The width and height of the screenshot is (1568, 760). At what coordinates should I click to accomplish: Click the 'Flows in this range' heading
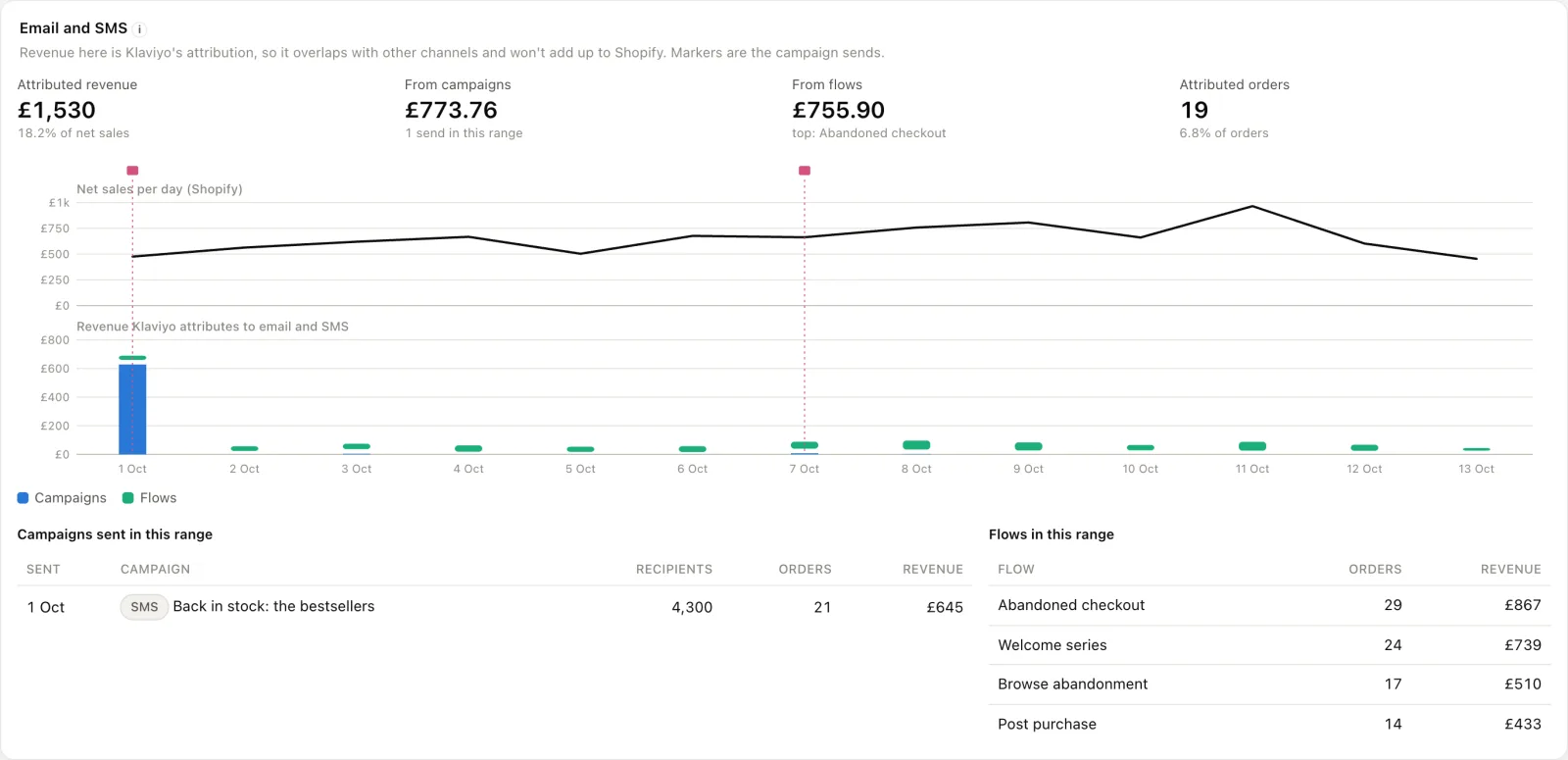[x=1052, y=534]
